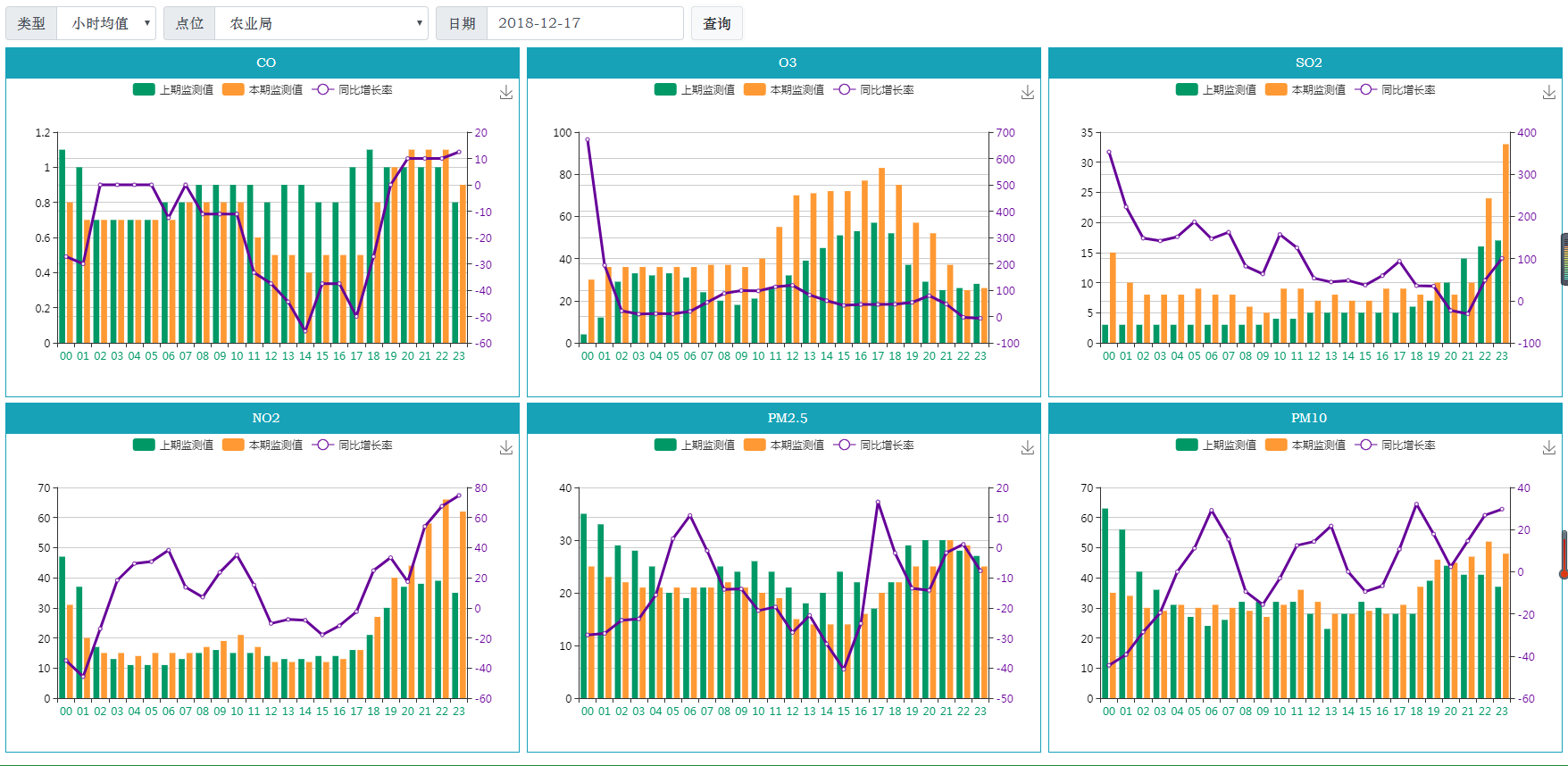Toggle 上期监测值 legend in SO2 chart
This screenshot has height=766, width=1568.
pos(1216,89)
